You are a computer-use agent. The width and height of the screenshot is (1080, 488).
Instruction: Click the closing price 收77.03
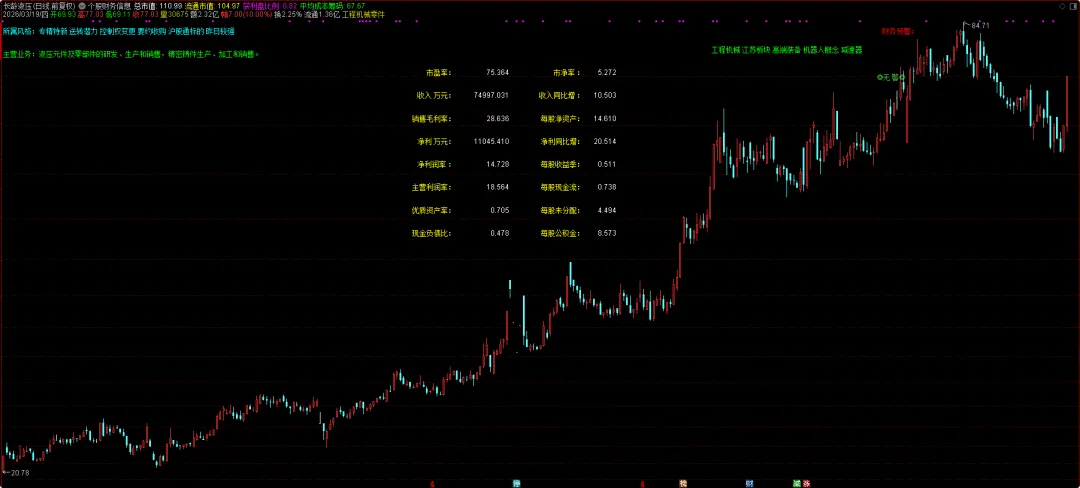(146, 14)
